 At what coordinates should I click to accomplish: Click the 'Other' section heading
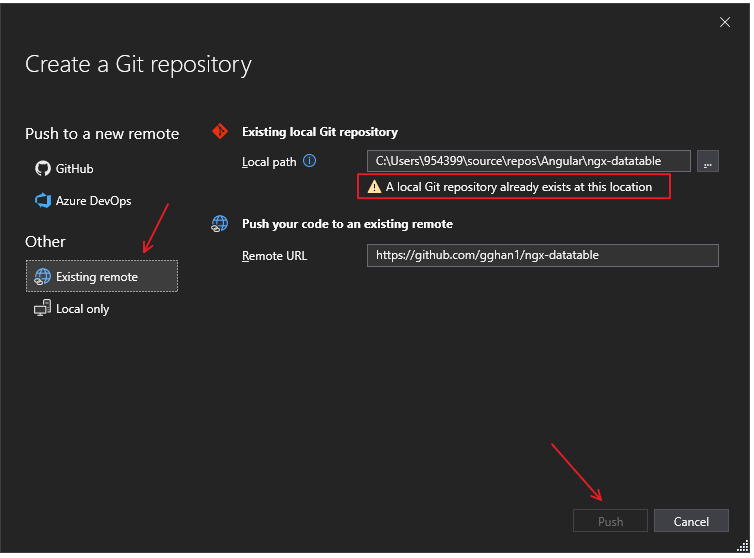click(x=45, y=241)
